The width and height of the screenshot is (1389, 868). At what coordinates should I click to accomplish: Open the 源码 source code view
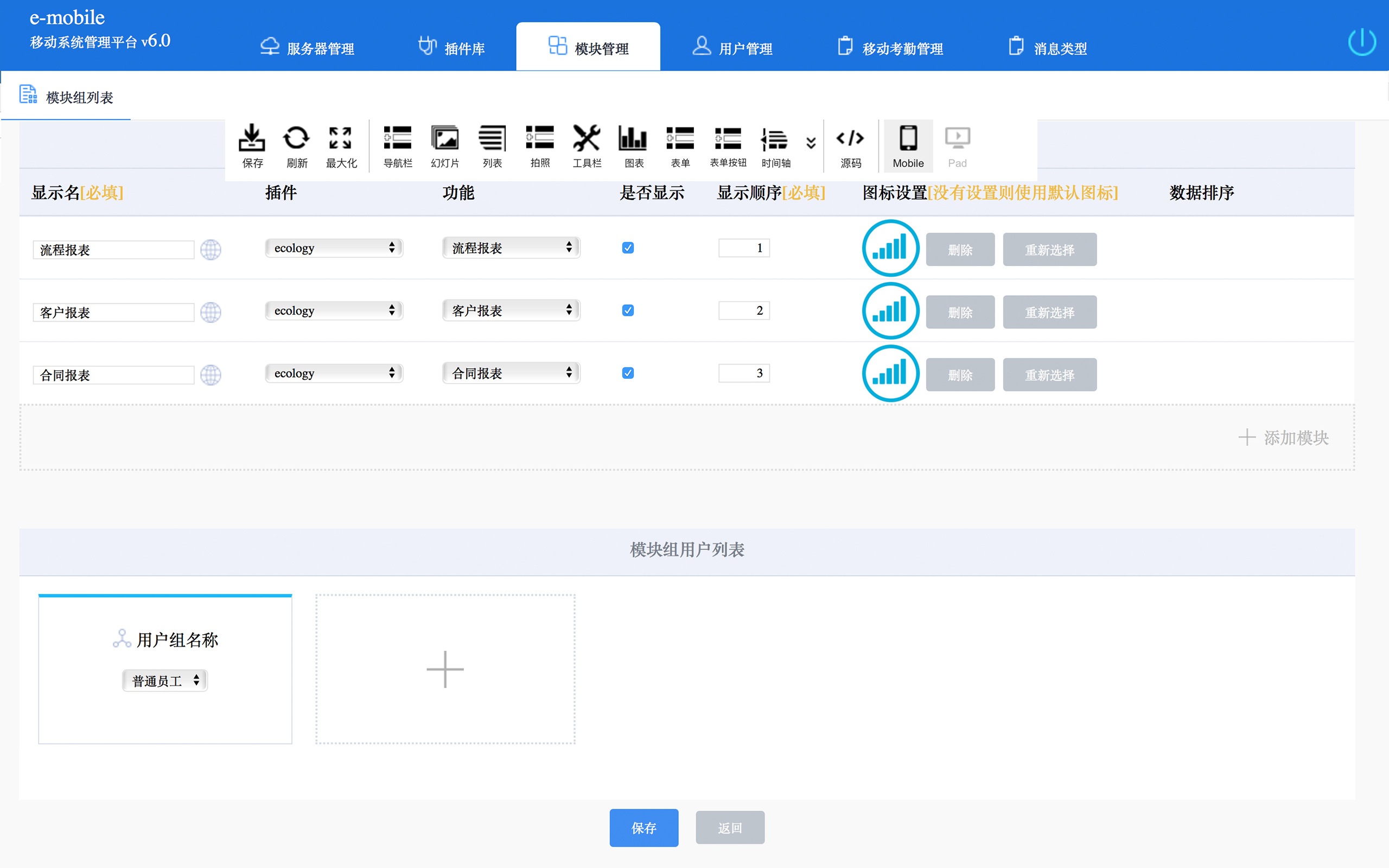(x=850, y=145)
